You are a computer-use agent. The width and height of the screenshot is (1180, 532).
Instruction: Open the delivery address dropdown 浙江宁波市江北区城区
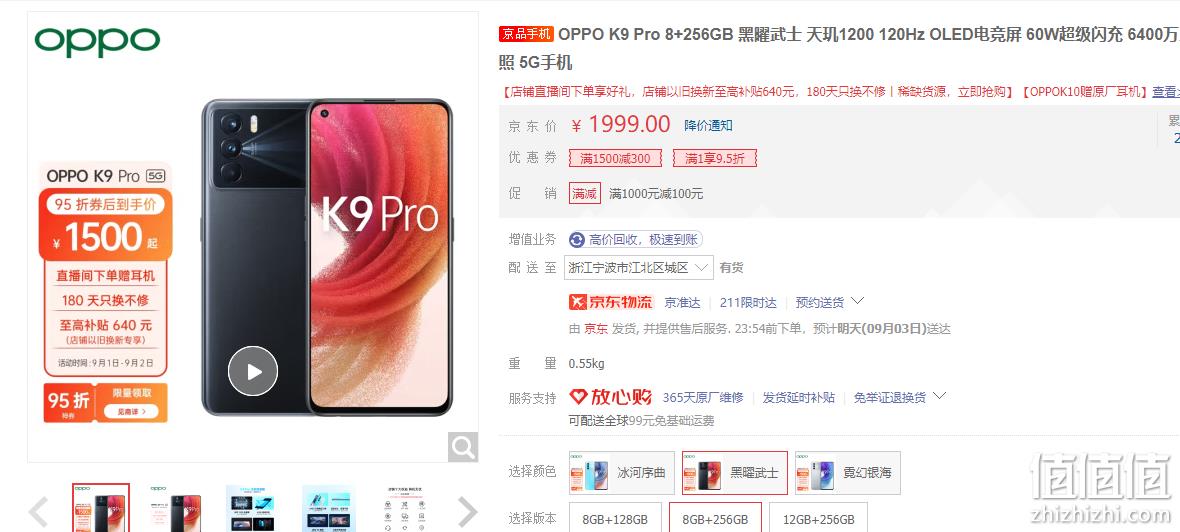638,267
